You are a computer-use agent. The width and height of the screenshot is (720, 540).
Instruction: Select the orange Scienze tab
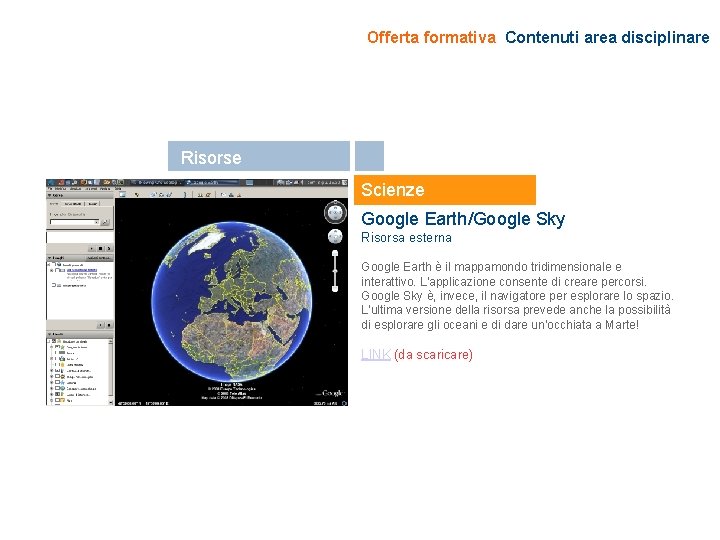click(444, 190)
